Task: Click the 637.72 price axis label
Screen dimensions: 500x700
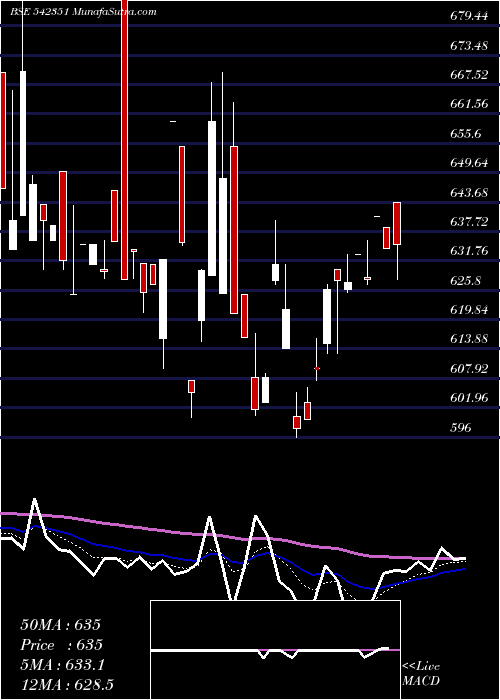Action: coord(469,222)
